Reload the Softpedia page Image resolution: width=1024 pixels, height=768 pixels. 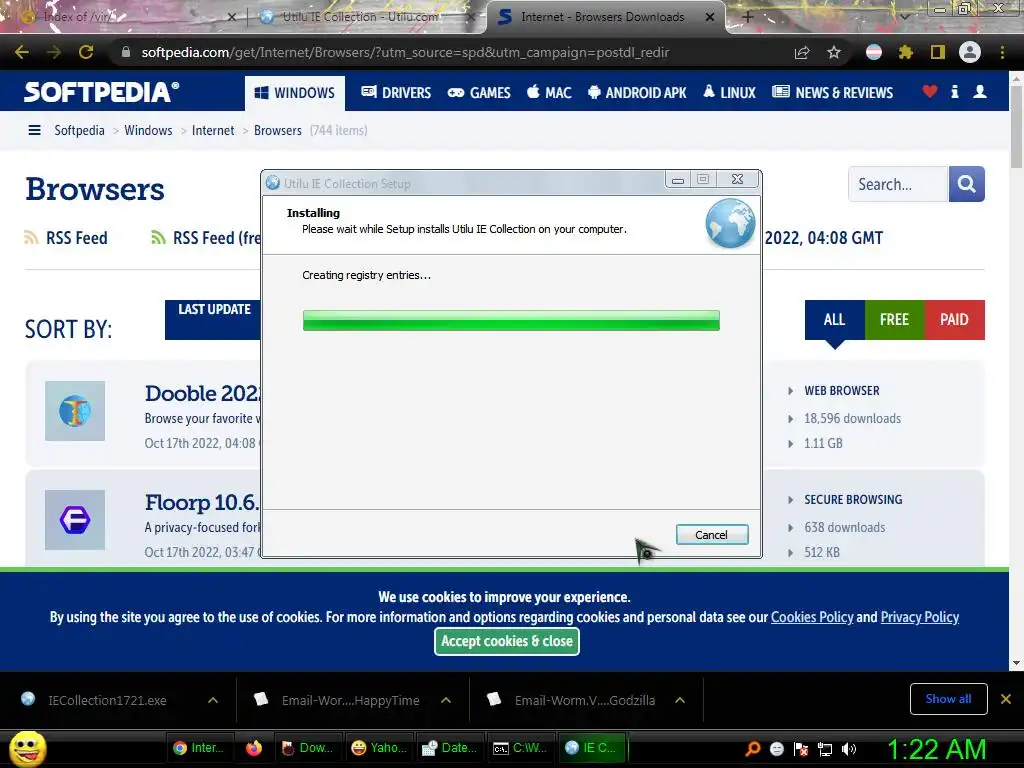pyautogui.click(x=86, y=52)
